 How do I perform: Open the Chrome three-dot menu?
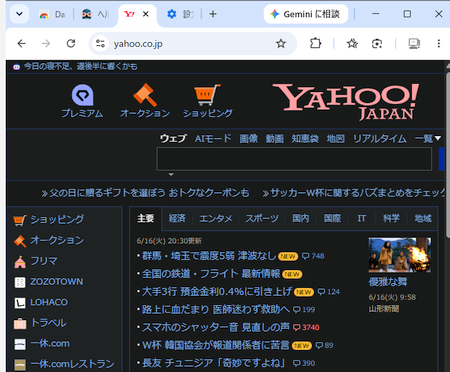(439, 44)
